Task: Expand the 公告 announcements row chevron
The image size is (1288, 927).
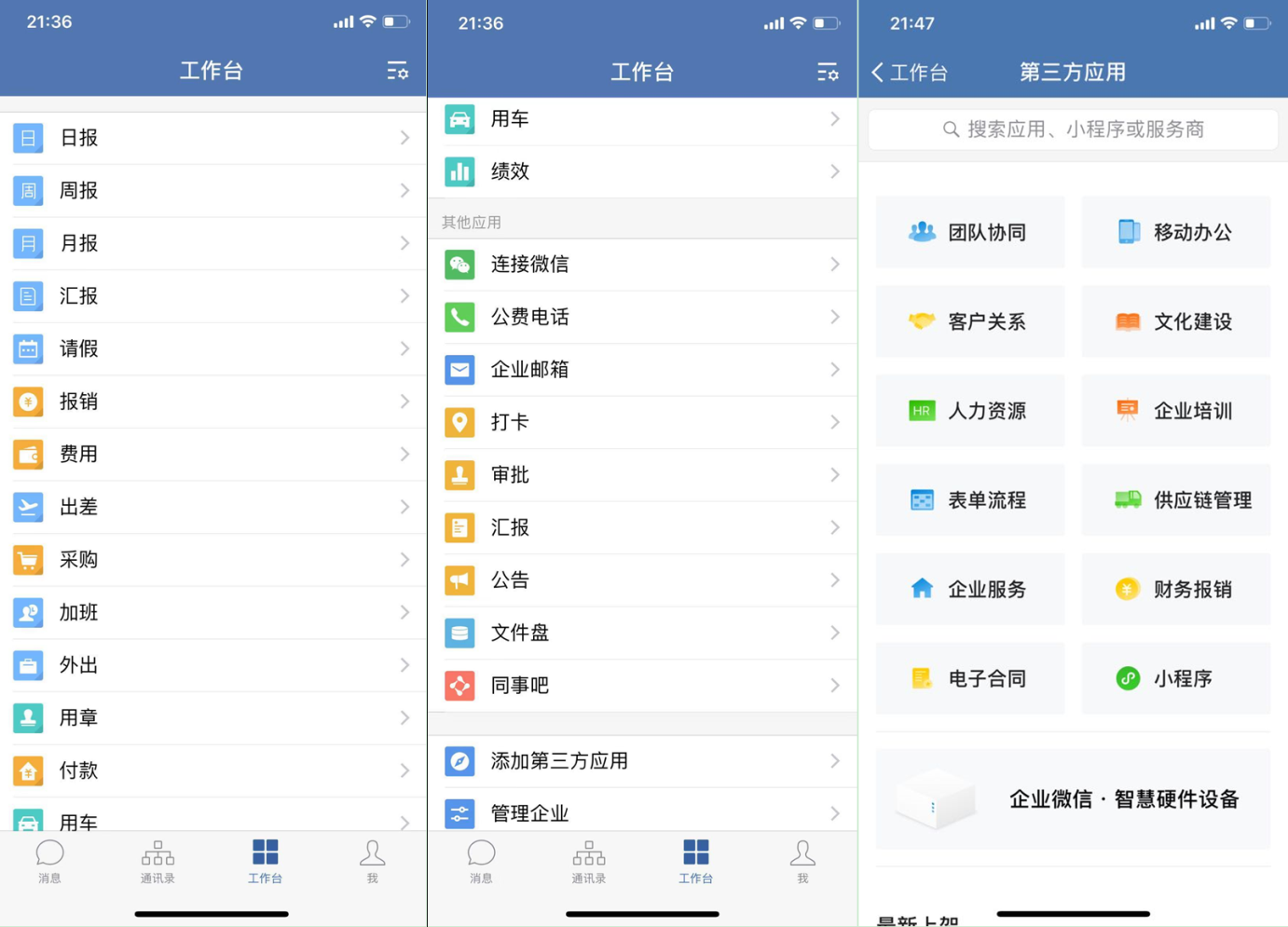Action: [836, 580]
